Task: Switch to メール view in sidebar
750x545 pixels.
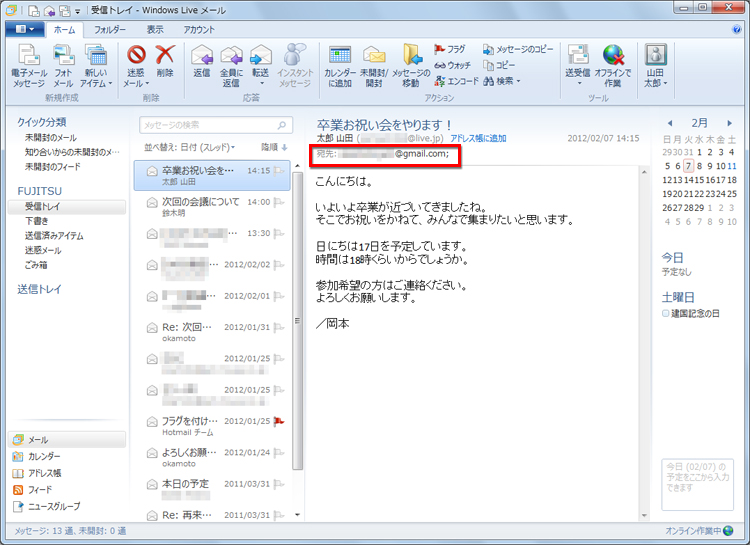Action: pos(67,440)
